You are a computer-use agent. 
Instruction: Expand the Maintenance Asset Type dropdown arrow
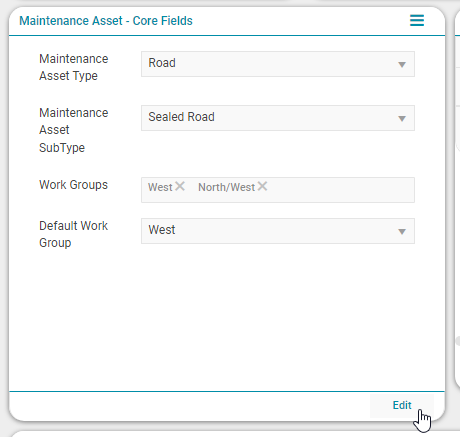pyautogui.click(x=402, y=64)
